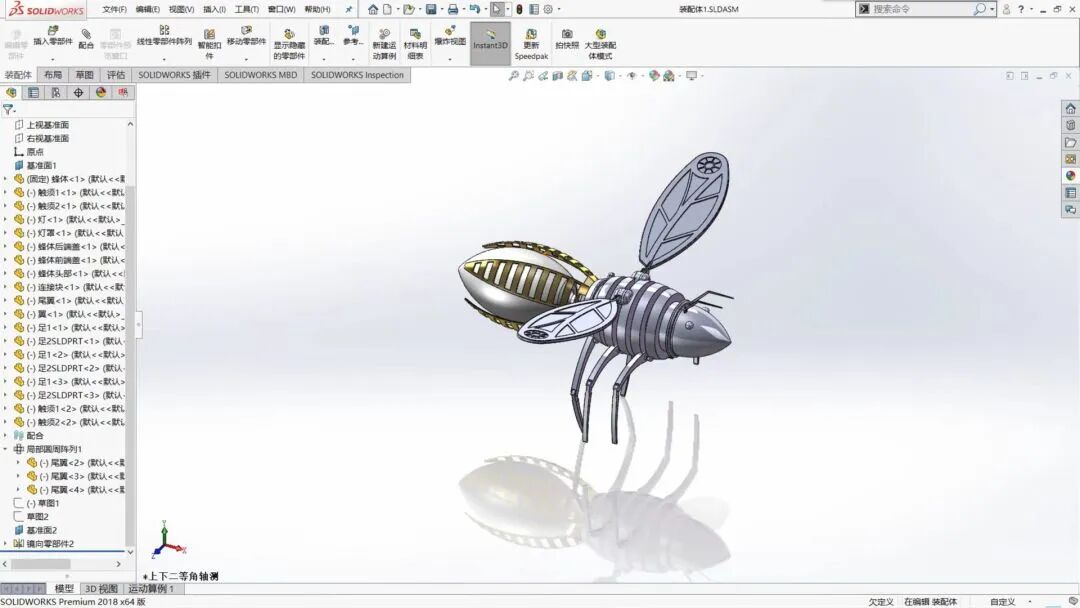This screenshot has height=608, width=1080.
Task: Open the ConfigurationManager tab icon
Action: point(56,92)
